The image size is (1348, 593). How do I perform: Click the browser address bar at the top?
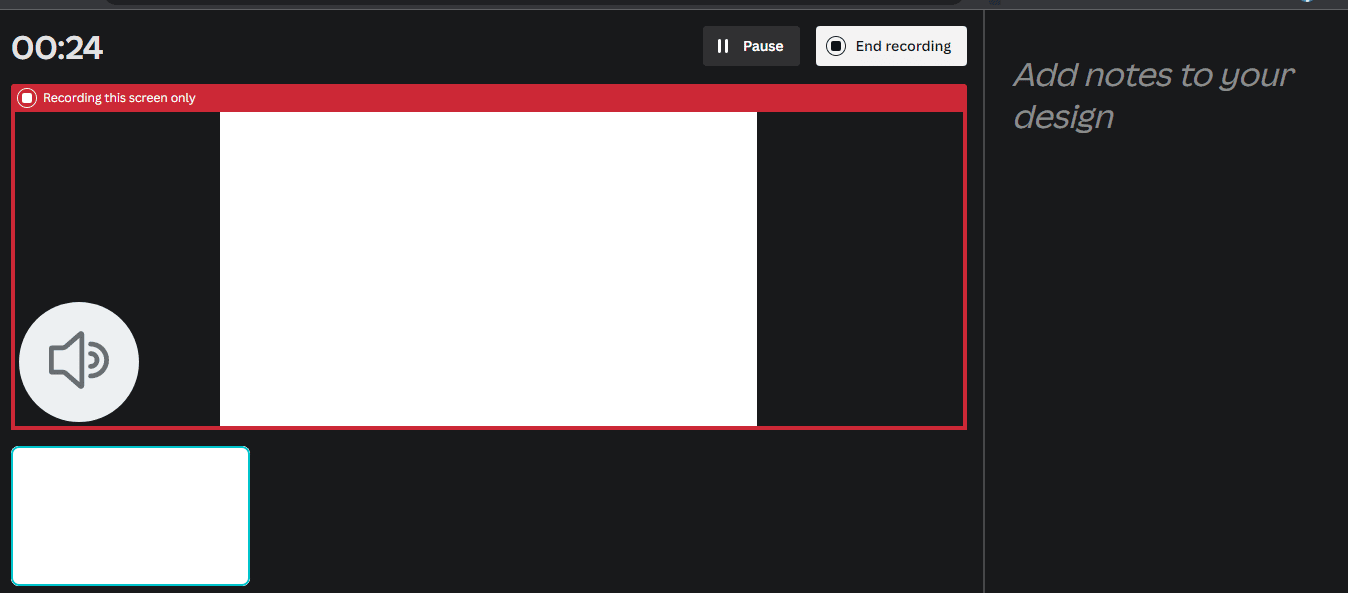pos(530,2)
